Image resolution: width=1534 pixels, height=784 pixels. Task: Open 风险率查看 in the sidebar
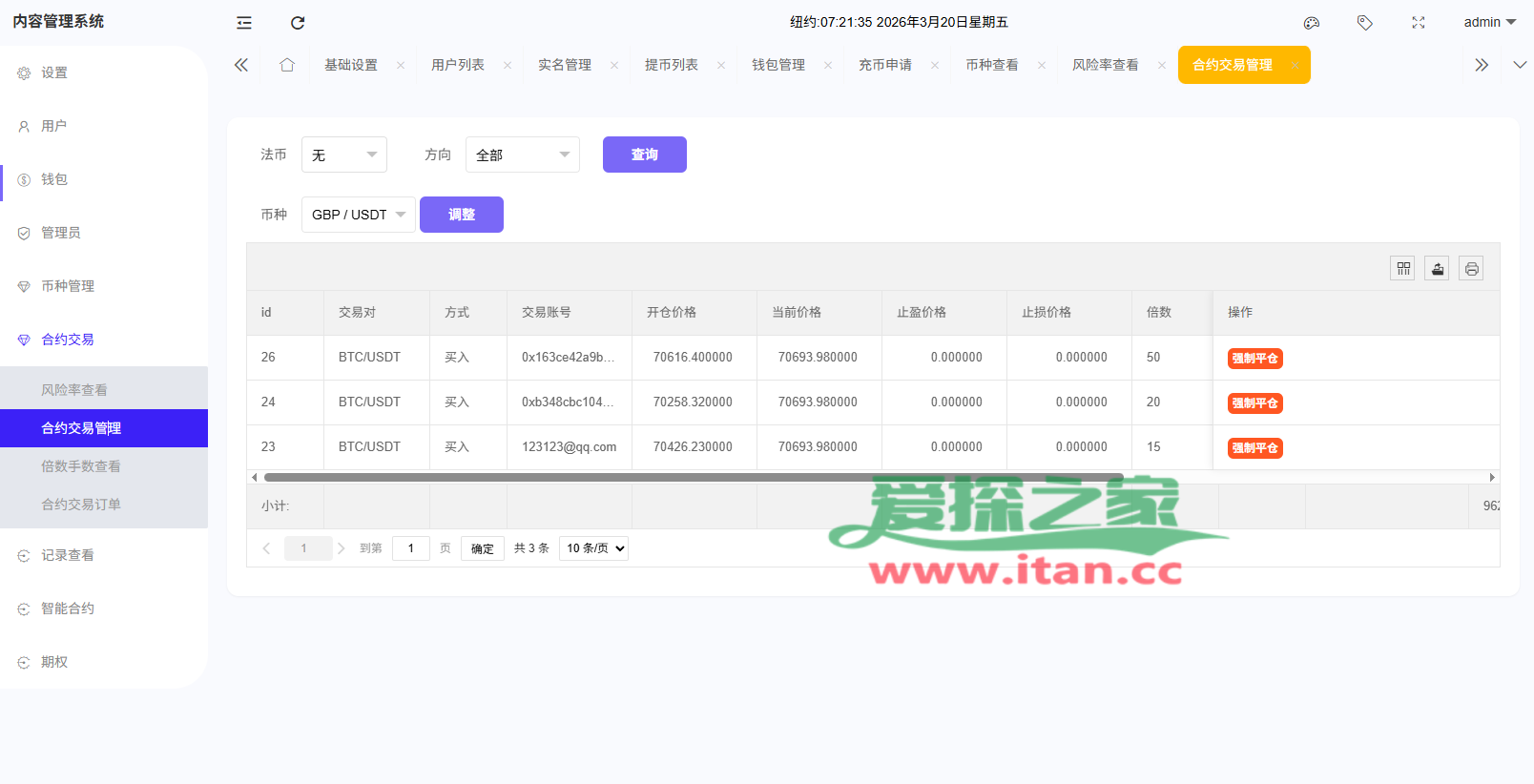tap(74, 390)
